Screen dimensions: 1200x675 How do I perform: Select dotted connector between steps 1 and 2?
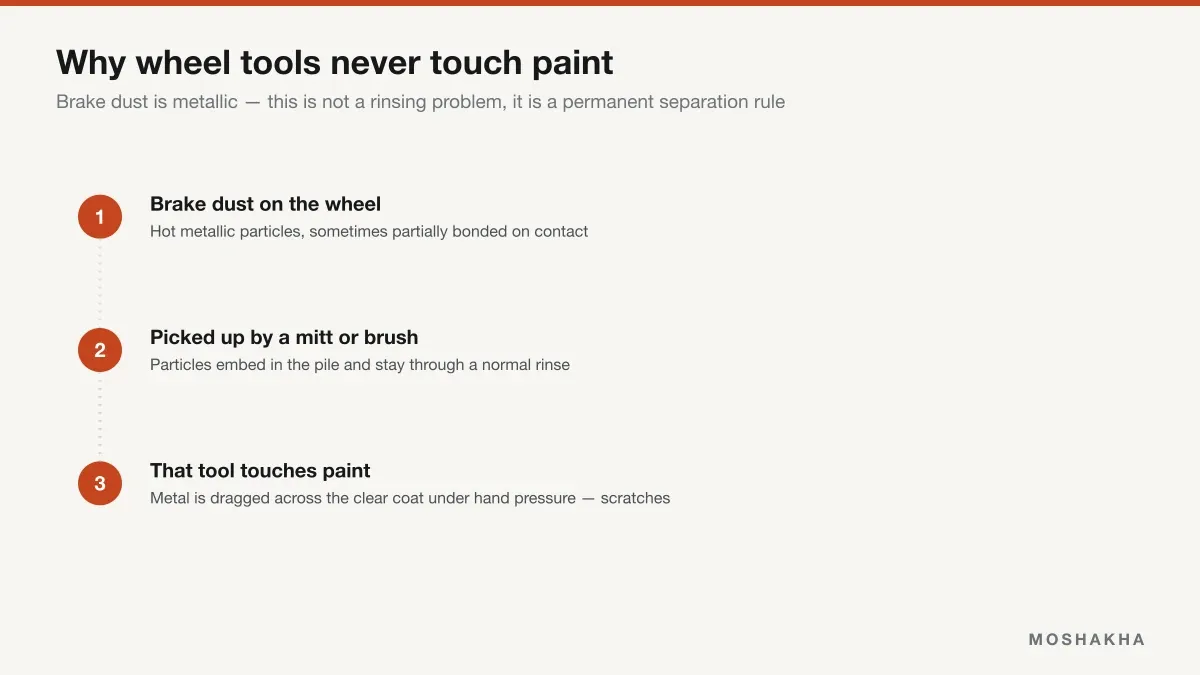coord(100,284)
